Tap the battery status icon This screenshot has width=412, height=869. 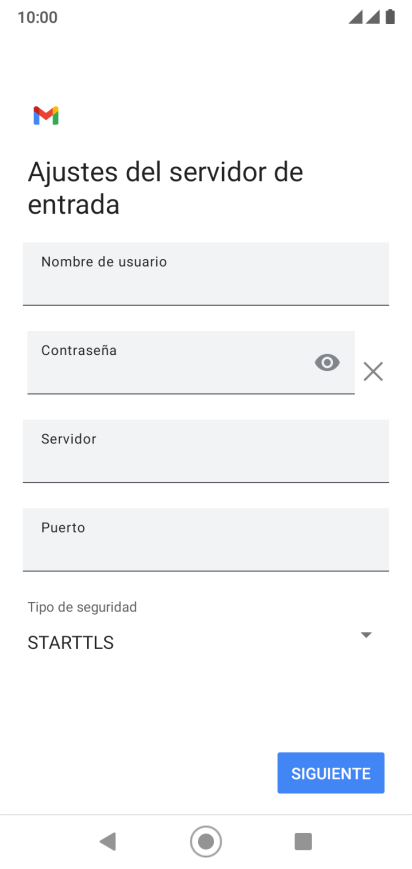(390, 17)
